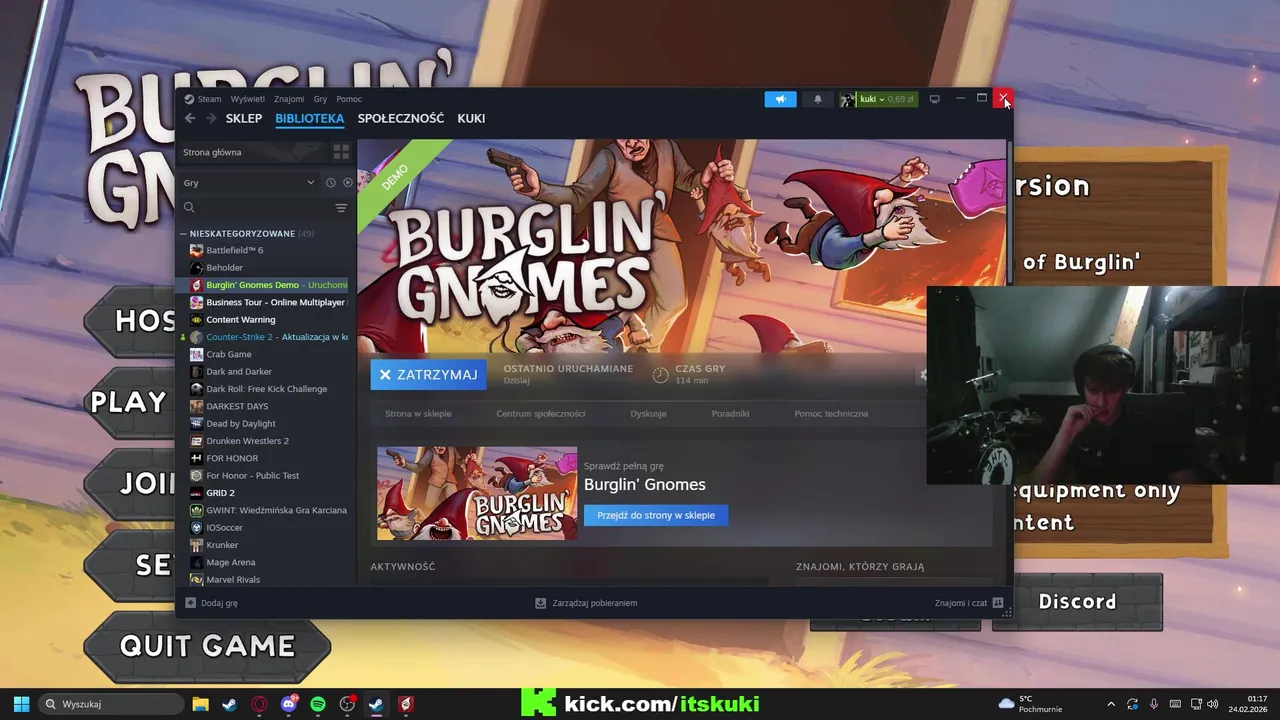Screen dimensions: 1280x720
Task: Open Opera GX from the taskbar
Action: tap(260, 704)
